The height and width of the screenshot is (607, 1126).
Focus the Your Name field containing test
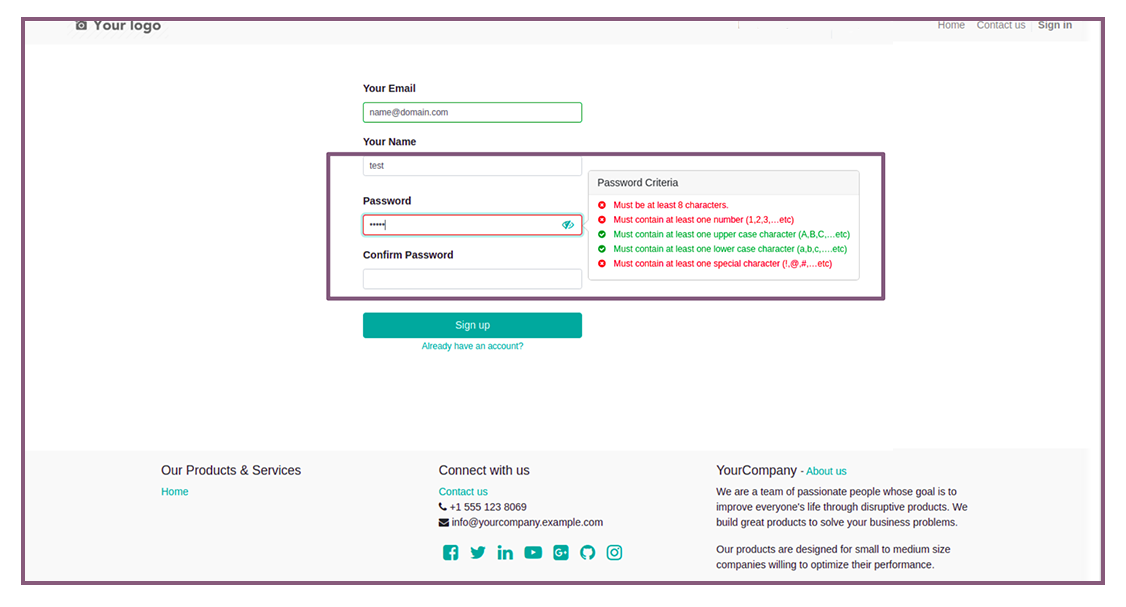pyautogui.click(x=473, y=166)
